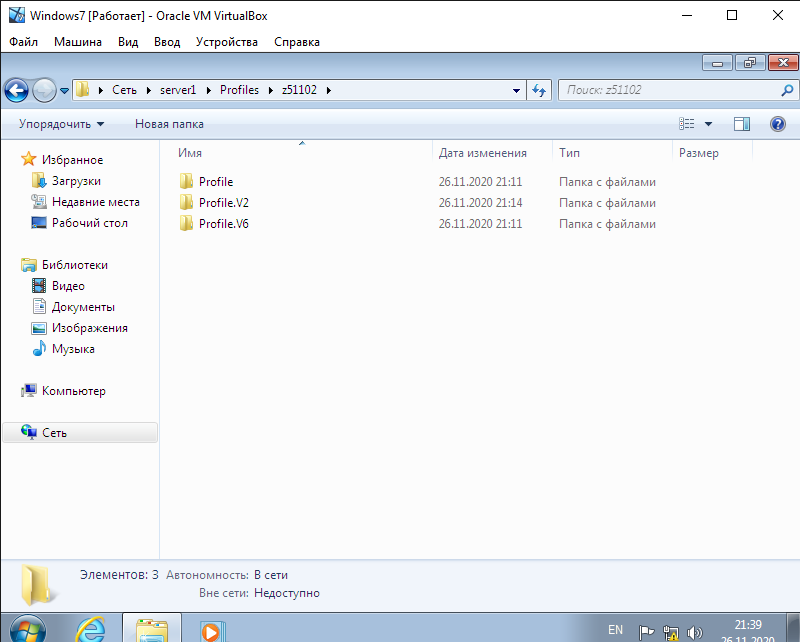800x642 pixels.
Task: Open the Машина menu
Action: click(77, 42)
